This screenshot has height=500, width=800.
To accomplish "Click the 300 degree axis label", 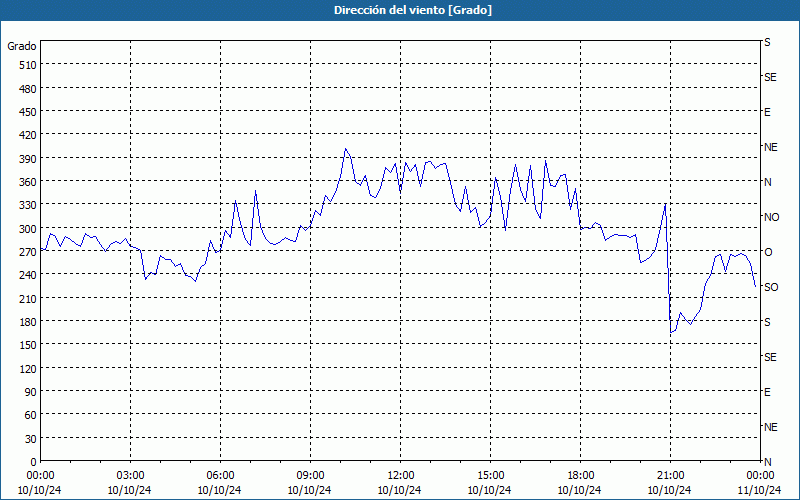I will (28, 229).
